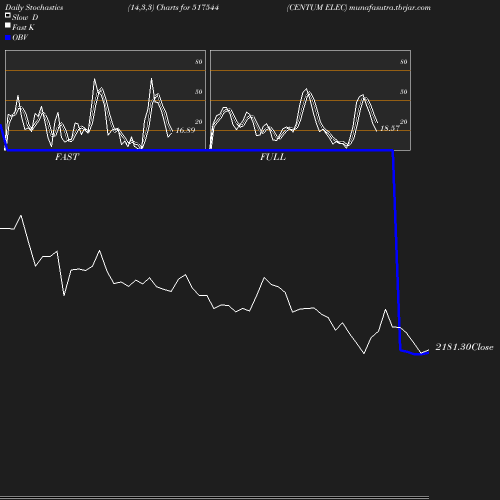The width and height of the screenshot is (500, 500).
Task: Click the 50 axis label in FULL chart
Action: (404, 92)
